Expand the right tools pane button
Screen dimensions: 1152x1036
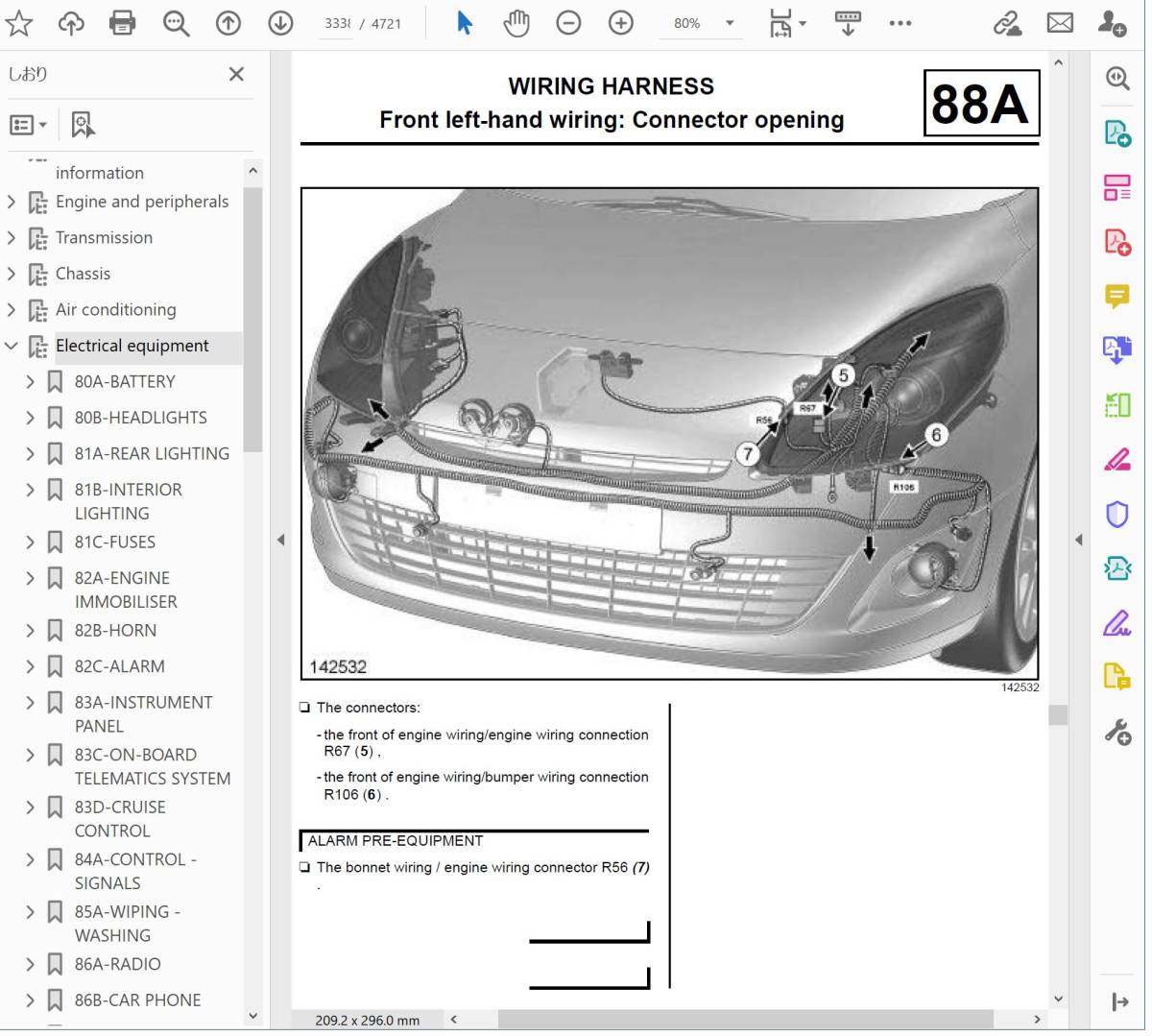click(x=1119, y=1002)
